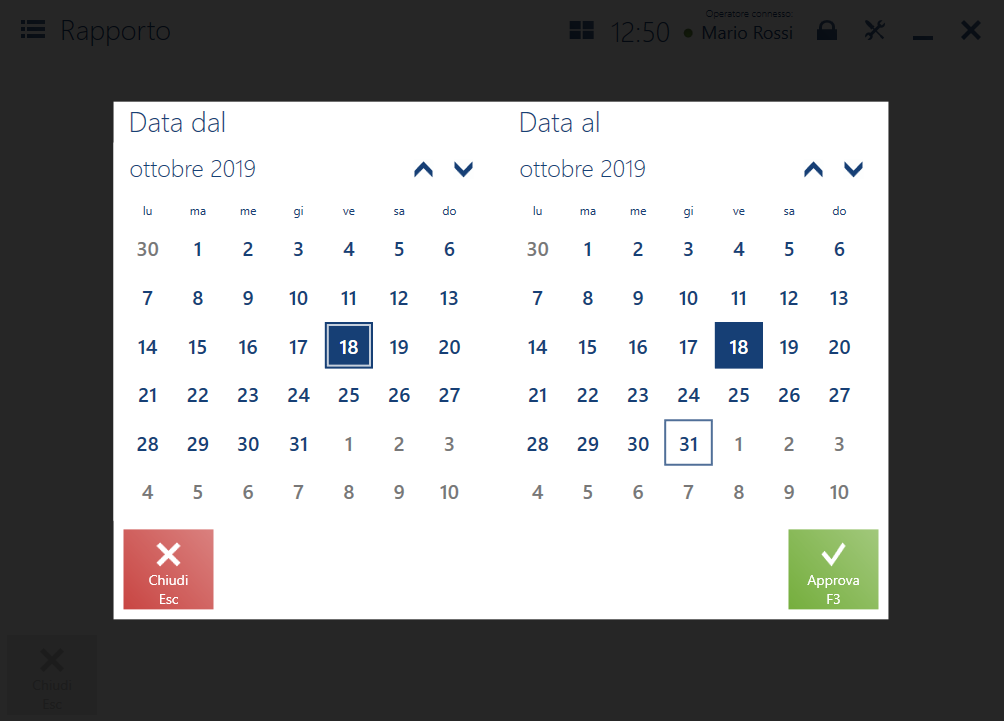Click the operator name Mario Rossi
The image size is (1004, 721).
[x=747, y=33]
